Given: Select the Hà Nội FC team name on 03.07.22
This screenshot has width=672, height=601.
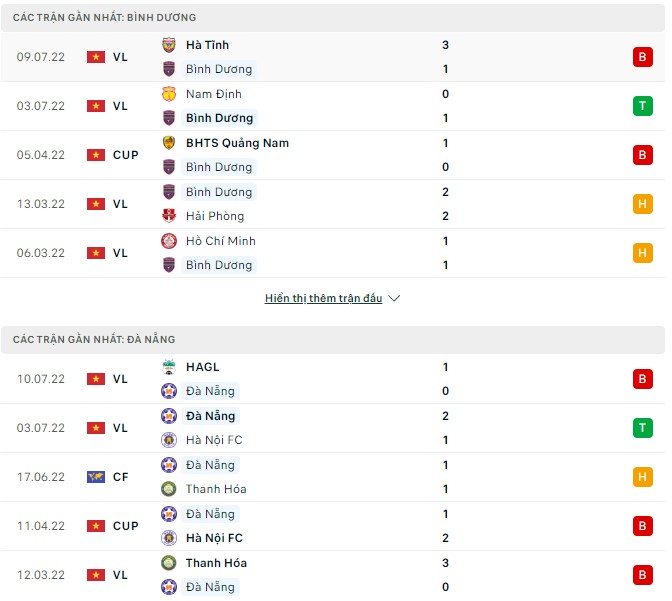Looking at the screenshot, I should 214,440.
